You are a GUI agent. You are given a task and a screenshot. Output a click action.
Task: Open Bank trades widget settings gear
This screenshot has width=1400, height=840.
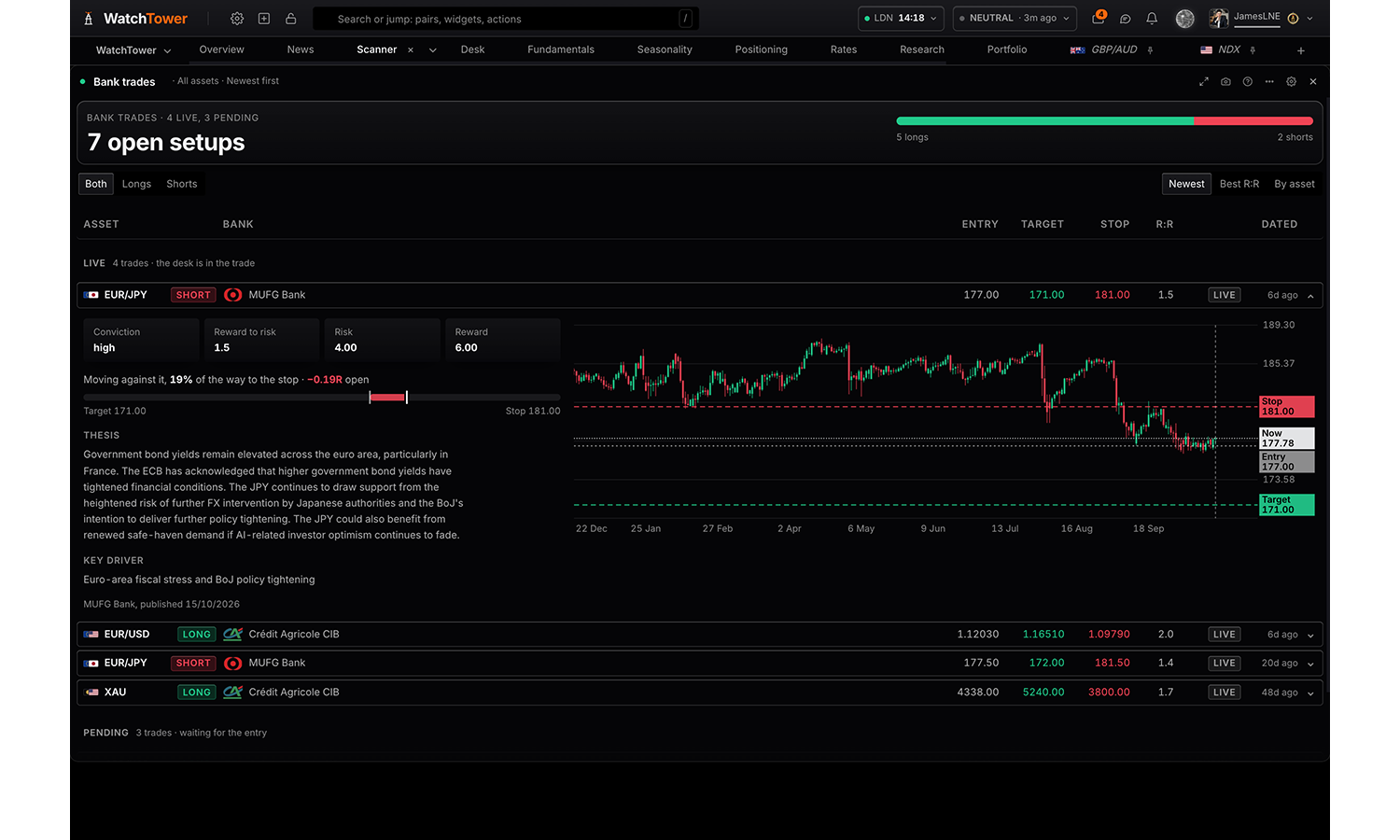1292,82
